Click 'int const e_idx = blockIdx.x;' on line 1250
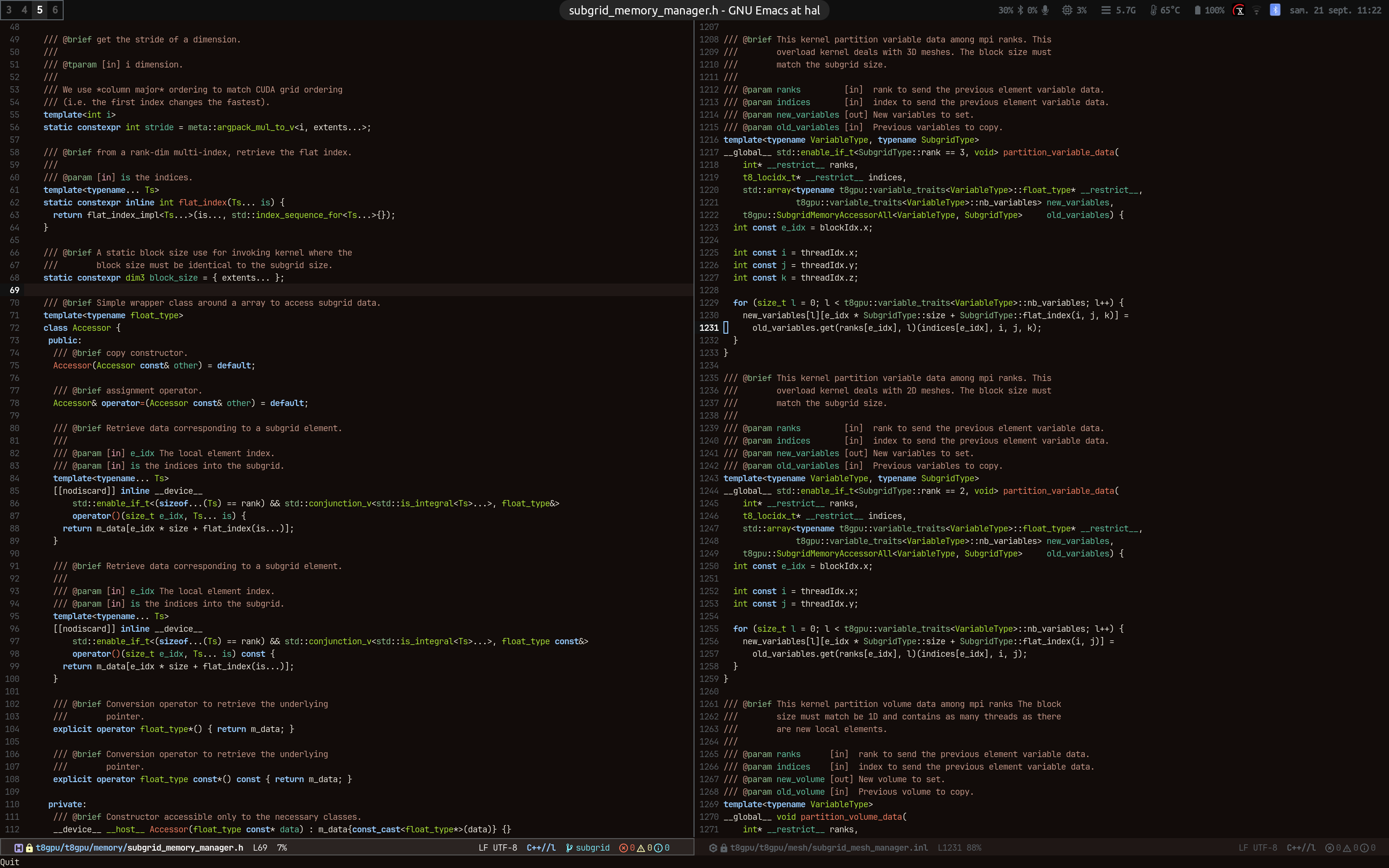The height and width of the screenshot is (868, 1389). pos(803,566)
